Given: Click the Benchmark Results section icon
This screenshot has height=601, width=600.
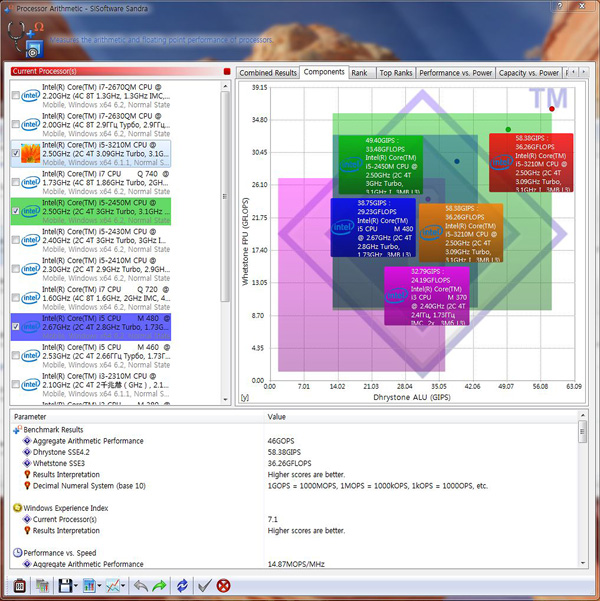Looking at the screenshot, I should (x=17, y=430).
